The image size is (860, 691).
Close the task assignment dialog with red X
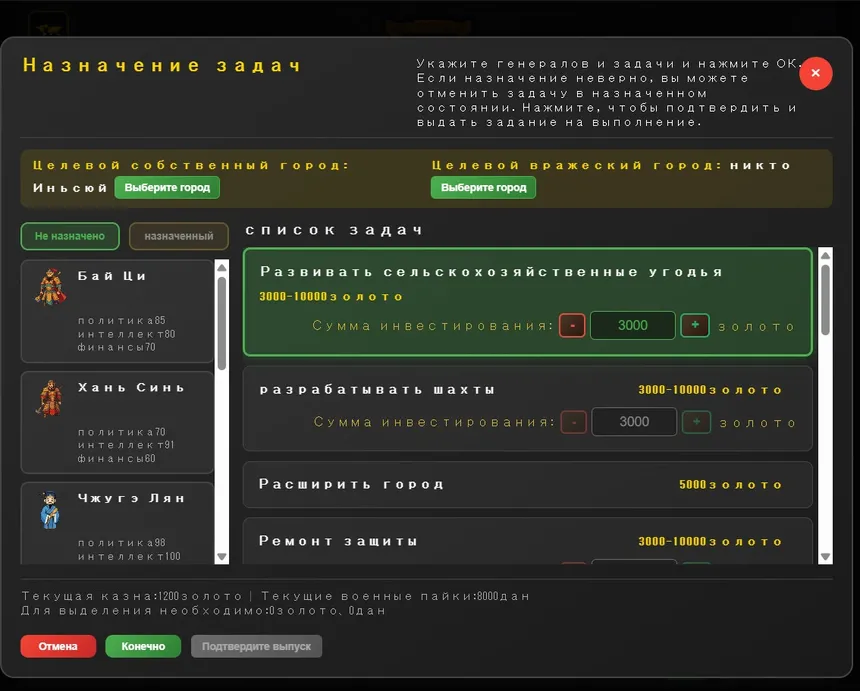click(816, 73)
